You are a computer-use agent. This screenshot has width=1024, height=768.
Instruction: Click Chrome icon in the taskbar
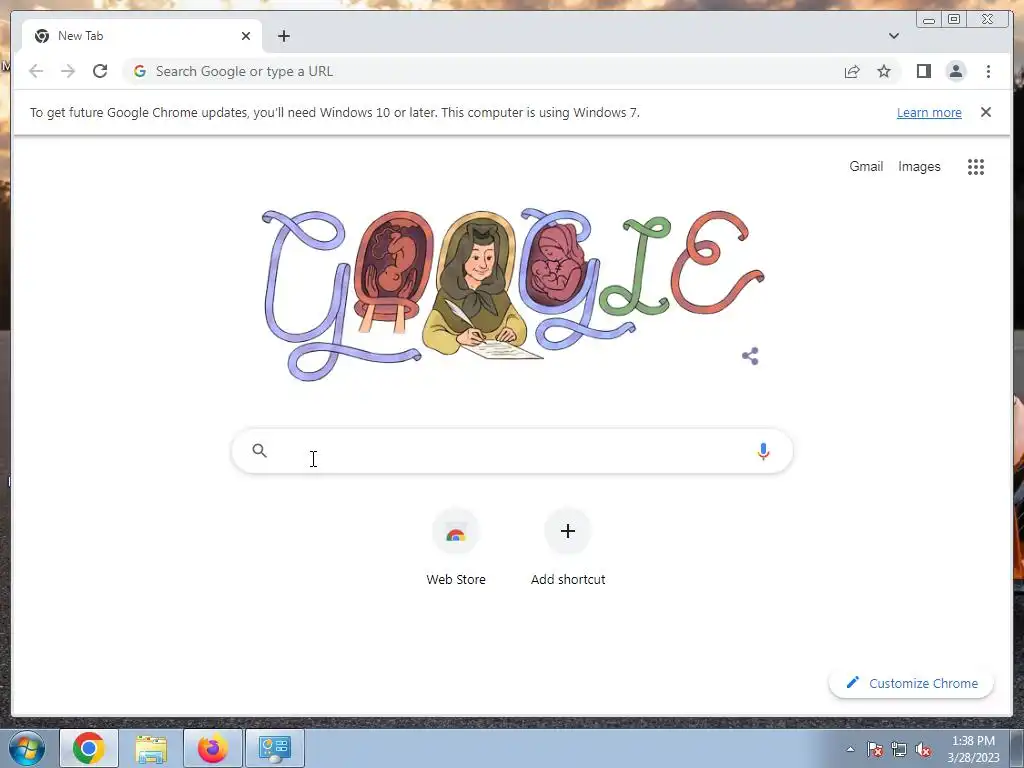[x=89, y=748]
